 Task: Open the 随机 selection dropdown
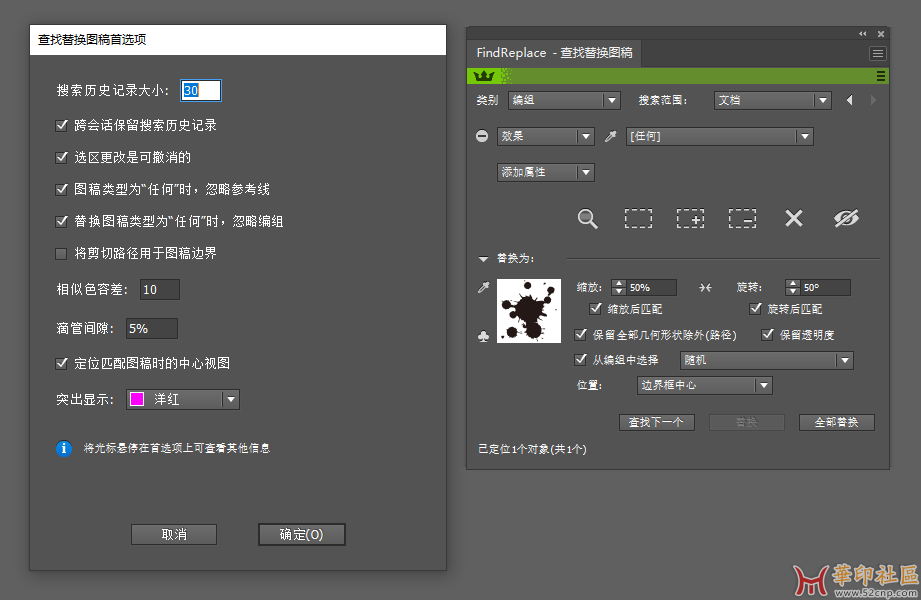click(766, 360)
